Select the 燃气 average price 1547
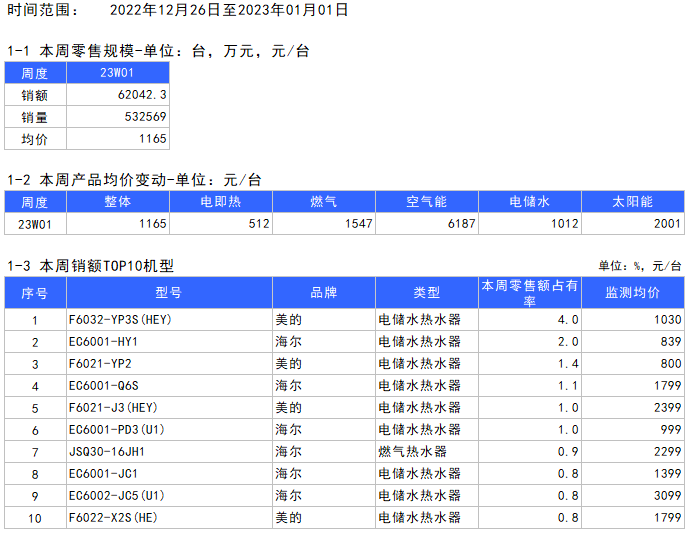The height and width of the screenshot is (534, 689). (x=359, y=223)
